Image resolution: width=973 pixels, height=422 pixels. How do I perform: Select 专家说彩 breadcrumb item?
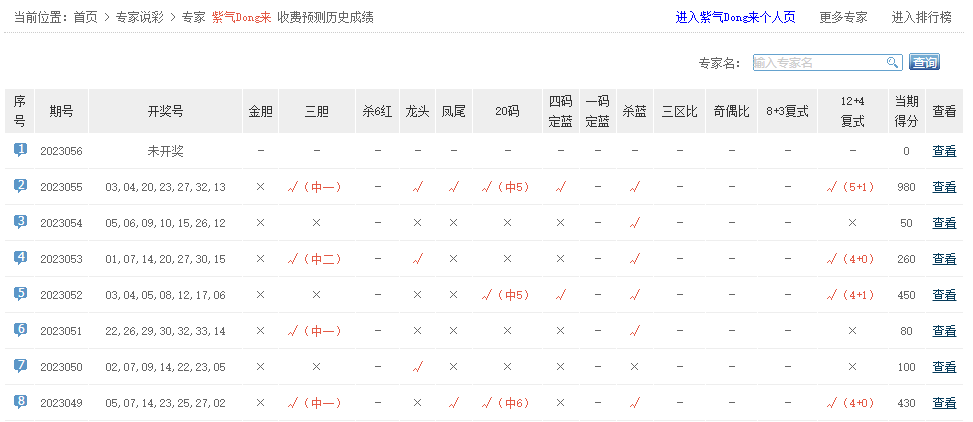pos(140,17)
